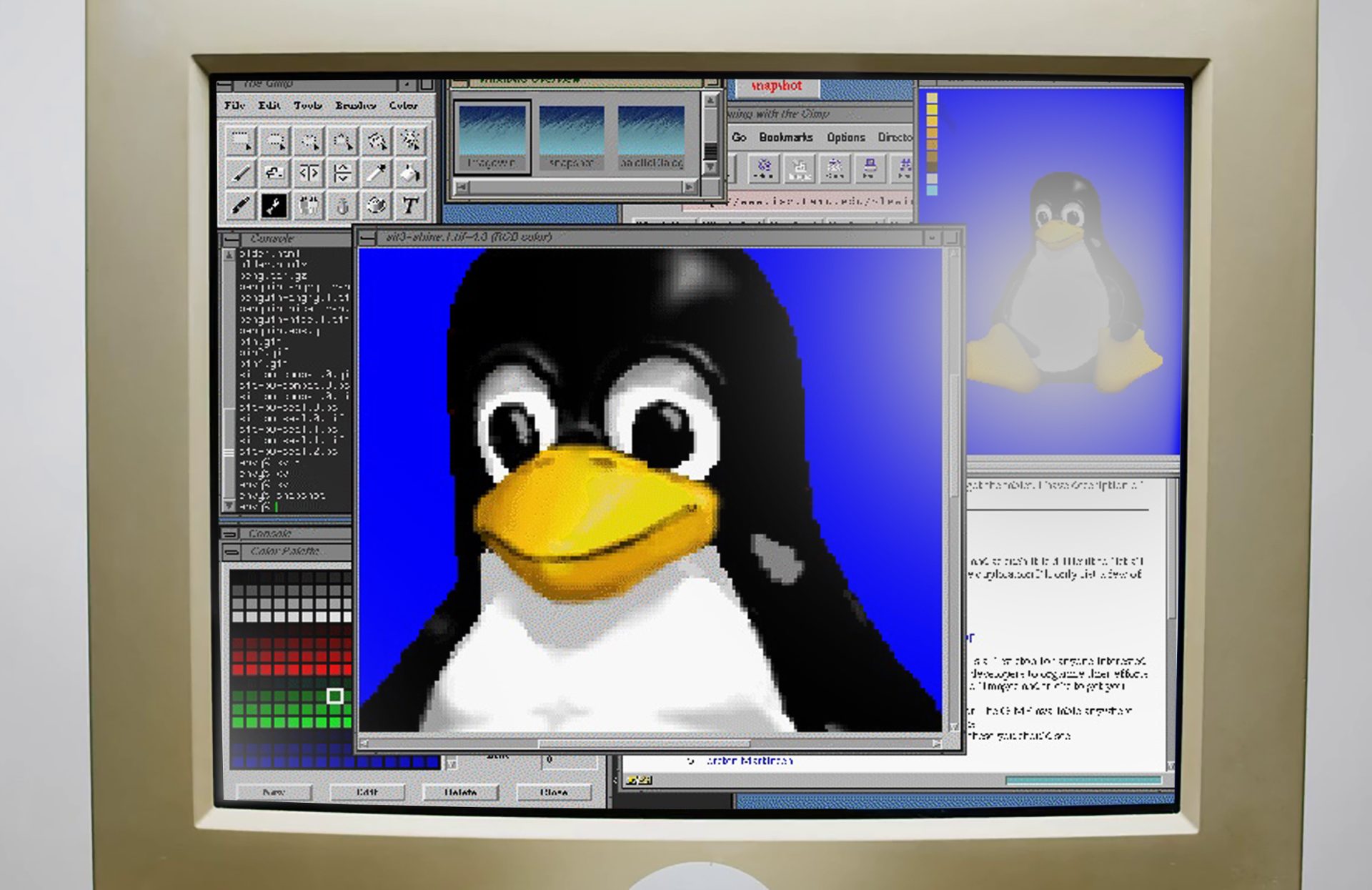The height and width of the screenshot is (890, 1372).
Task: Click the first browser toolbar icon
Action: 763,169
